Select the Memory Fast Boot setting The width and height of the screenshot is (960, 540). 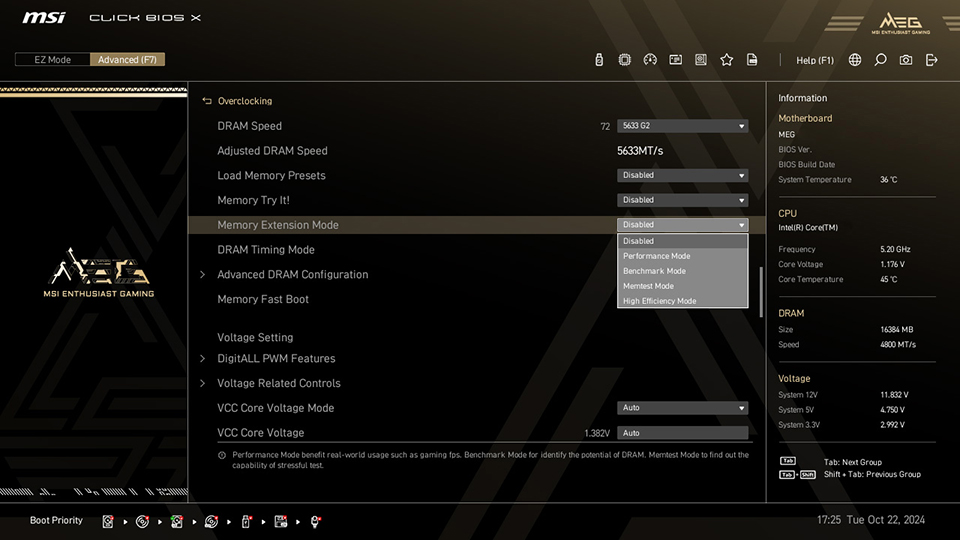coord(263,299)
